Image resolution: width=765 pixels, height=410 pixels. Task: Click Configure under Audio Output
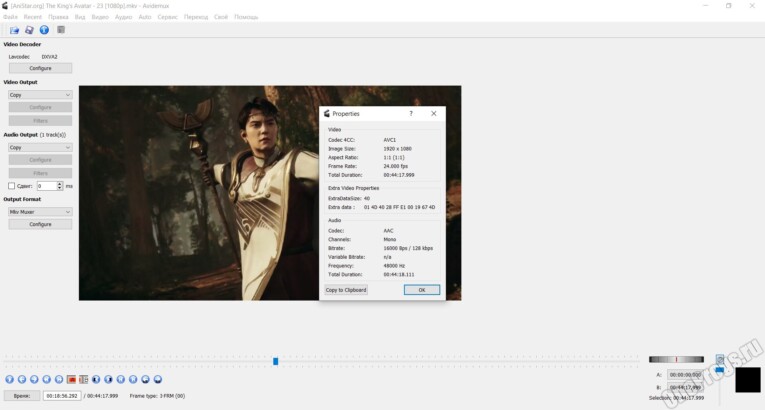coord(40,160)
